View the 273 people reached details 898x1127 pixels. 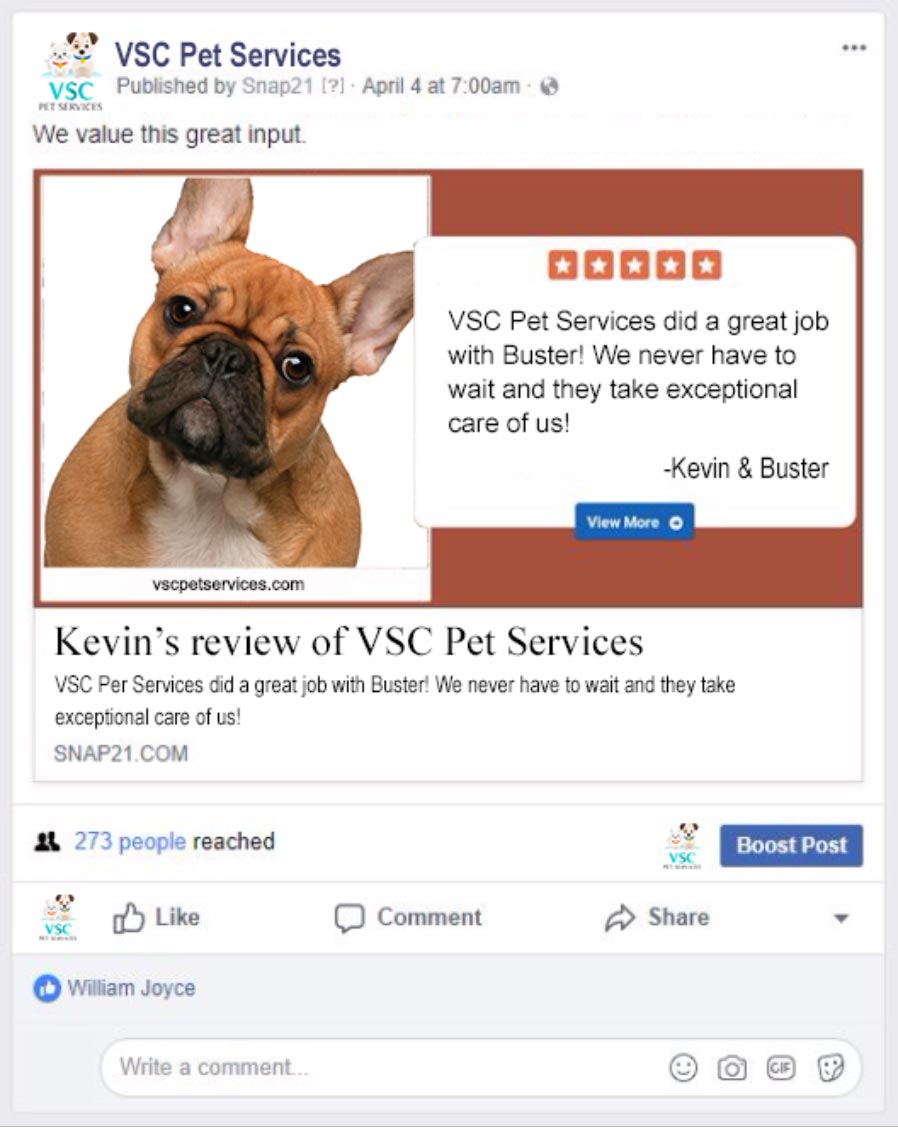130,842
